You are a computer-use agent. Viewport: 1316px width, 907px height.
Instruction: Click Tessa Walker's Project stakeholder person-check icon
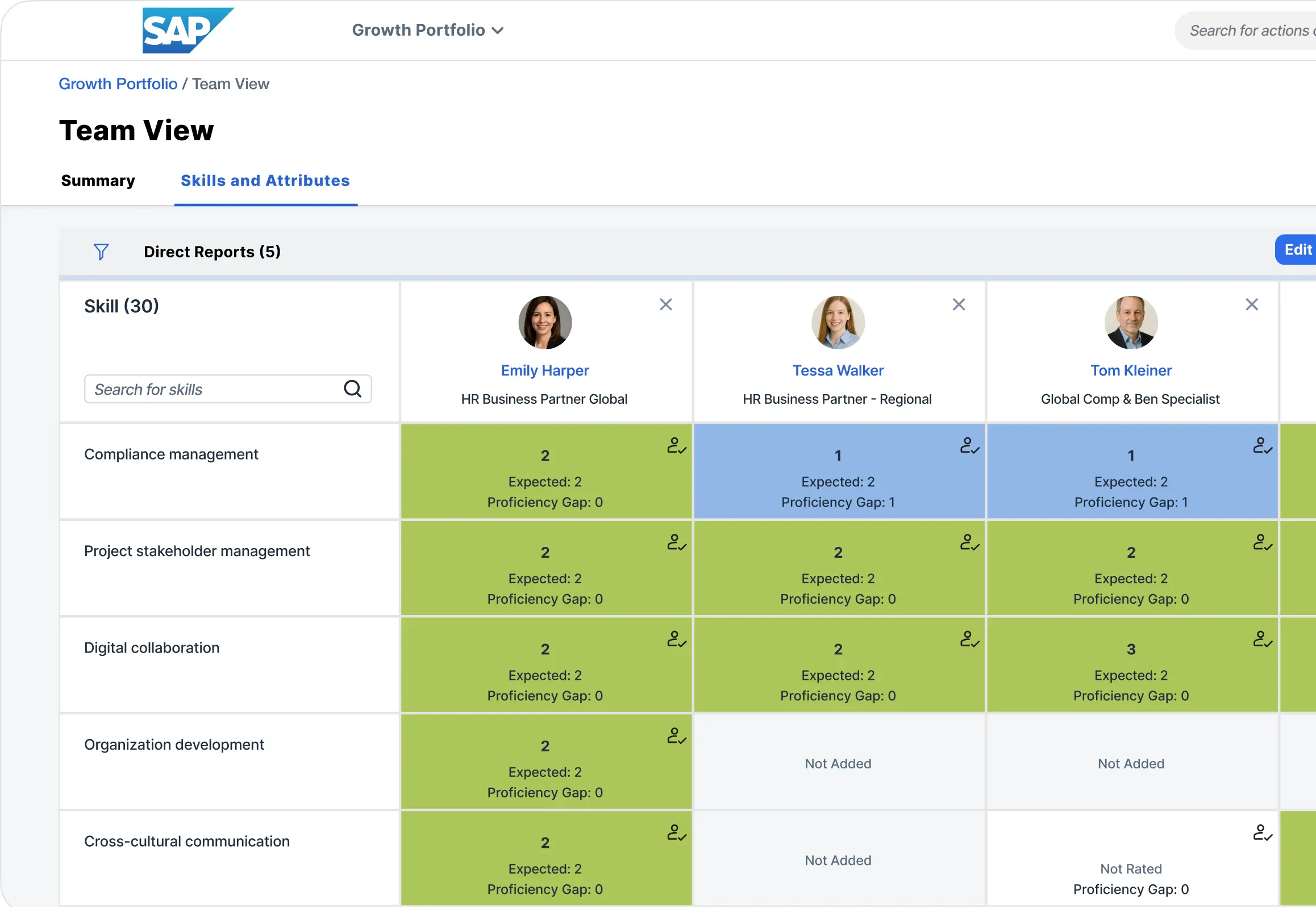click(969, 543)
